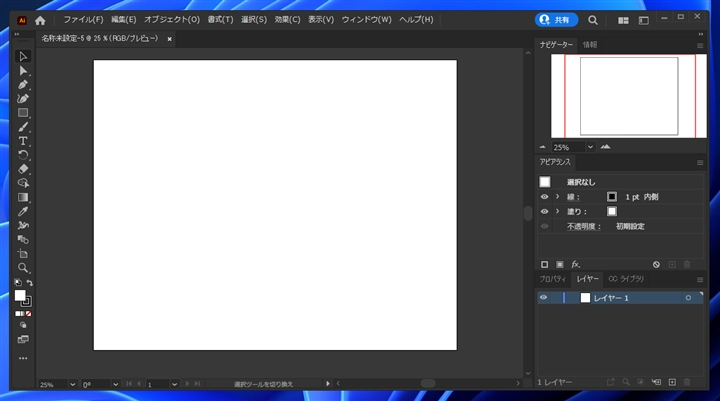This screenshot has height=401, width=720.
Task: Create a new layer in Layers panel
Action: click(672, 382)
